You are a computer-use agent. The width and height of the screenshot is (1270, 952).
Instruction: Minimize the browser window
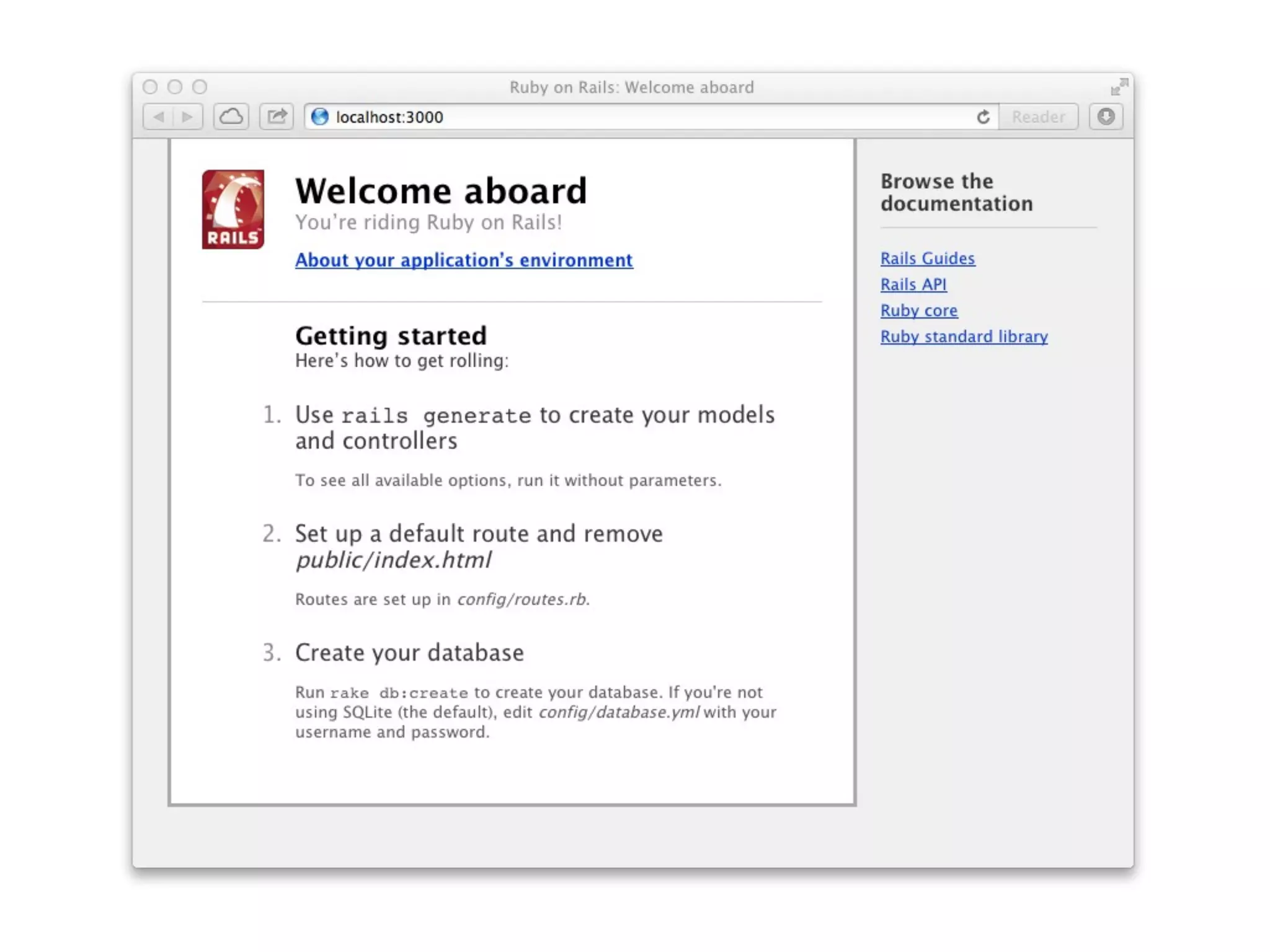click(x=175, y=87)
